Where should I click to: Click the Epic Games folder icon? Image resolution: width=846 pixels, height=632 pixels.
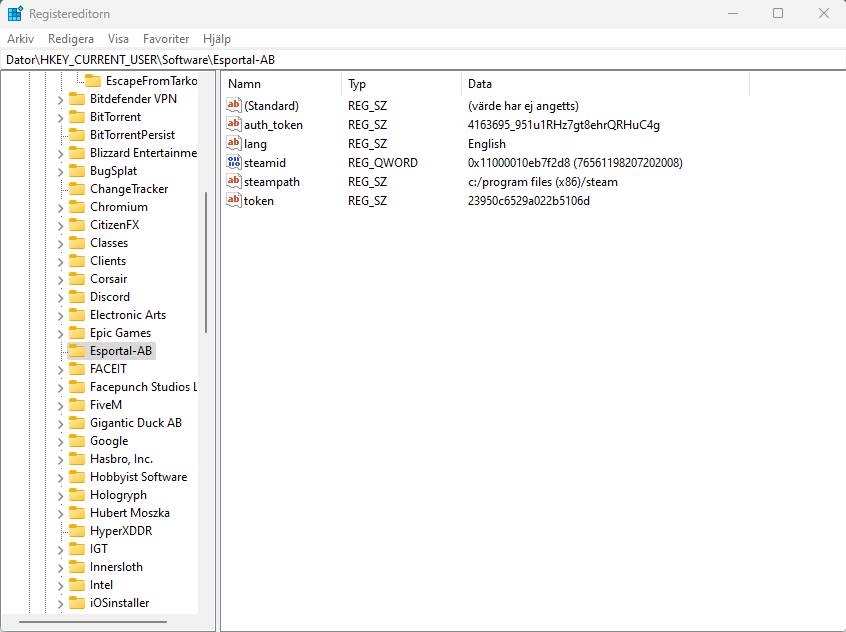pyautogui.click(x=77, y=333)
